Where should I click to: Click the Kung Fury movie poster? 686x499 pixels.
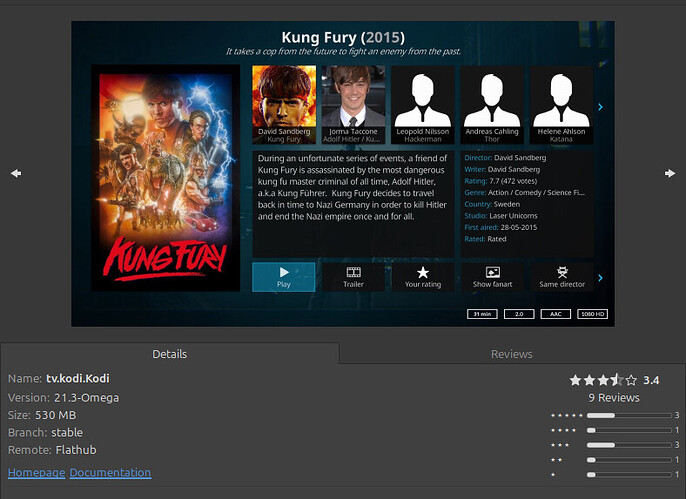pyautogui.click(x=166, y=178)
